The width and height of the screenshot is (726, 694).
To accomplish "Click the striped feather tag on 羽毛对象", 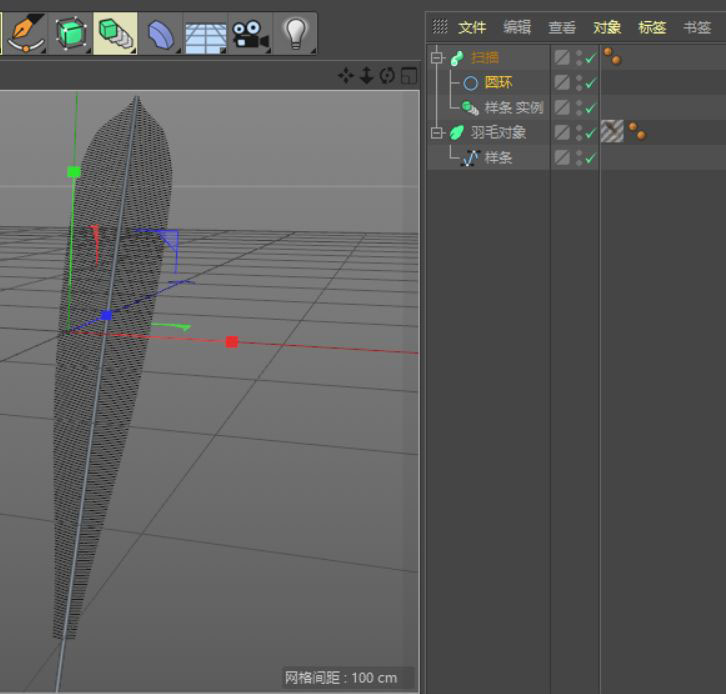I will coord(612,131).
